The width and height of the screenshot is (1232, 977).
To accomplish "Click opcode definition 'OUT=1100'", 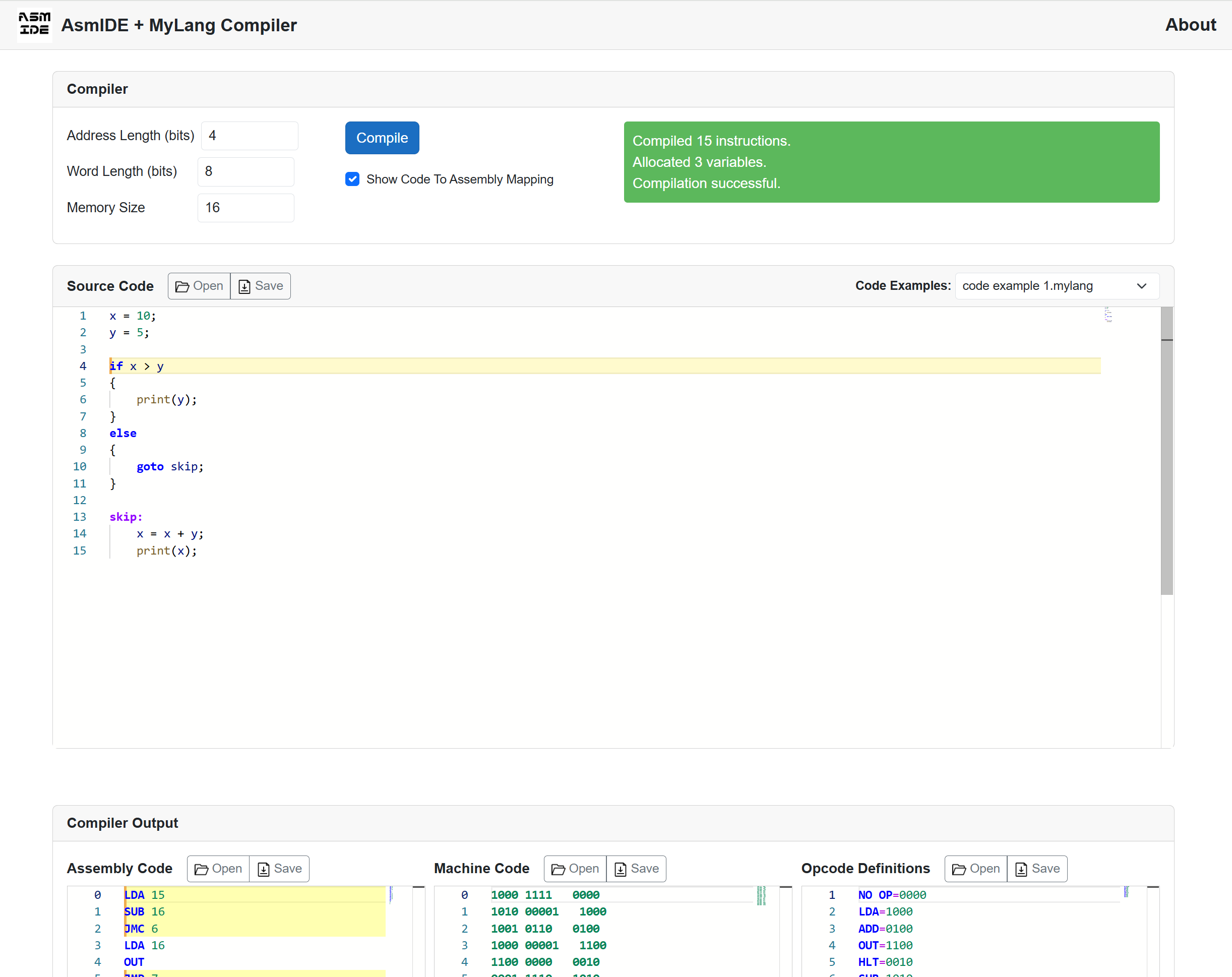I will 885,946.
